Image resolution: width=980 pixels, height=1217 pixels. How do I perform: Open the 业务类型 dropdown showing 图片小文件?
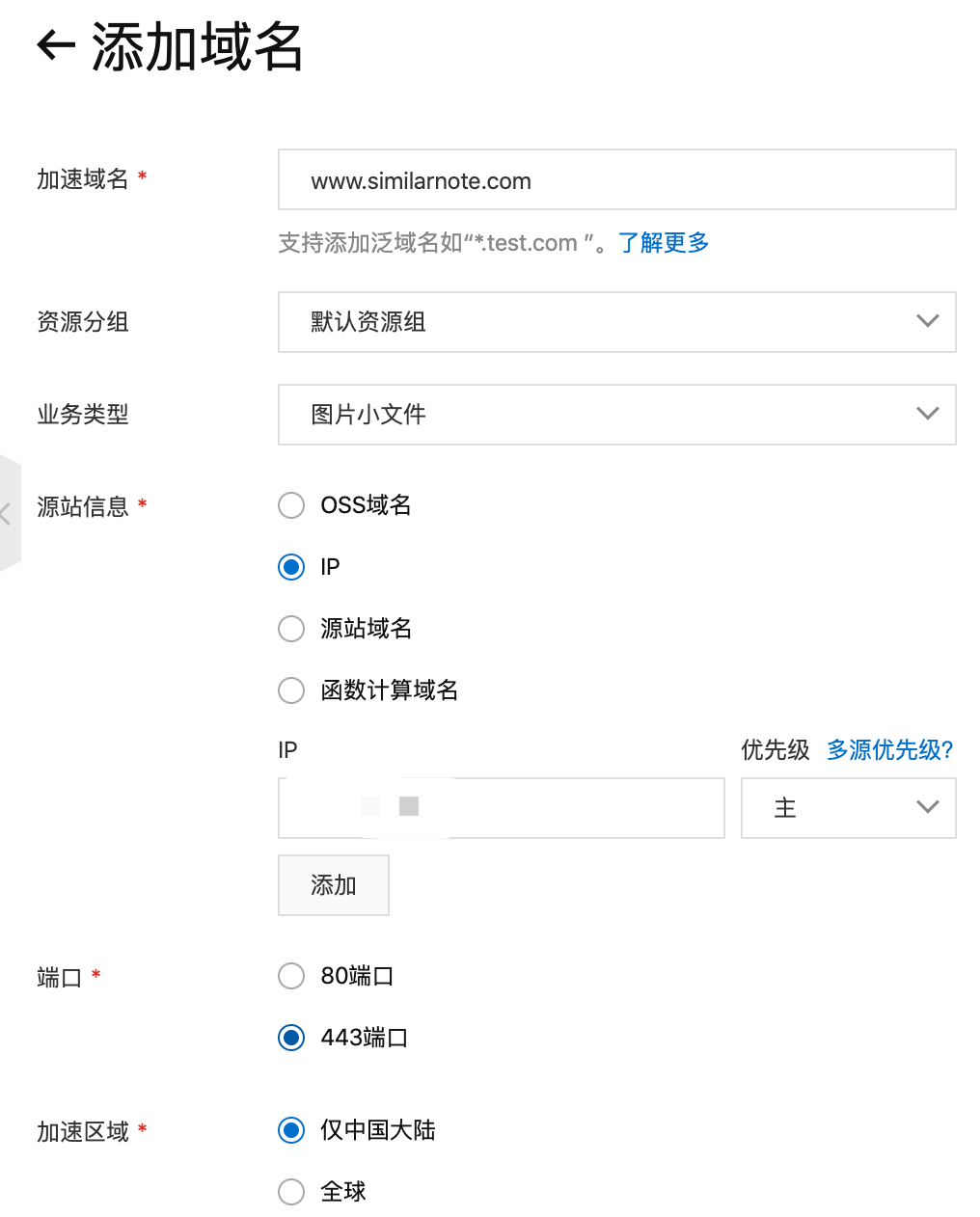point(617,415)
